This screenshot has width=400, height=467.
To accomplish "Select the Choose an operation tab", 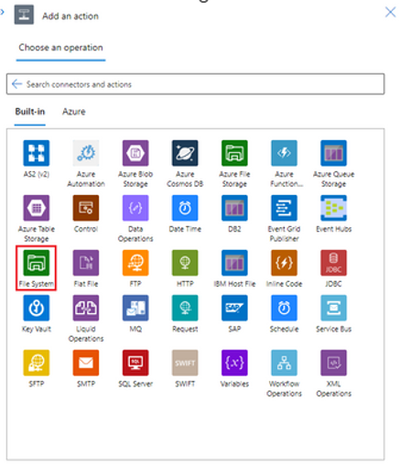I will tap(61, 48).
